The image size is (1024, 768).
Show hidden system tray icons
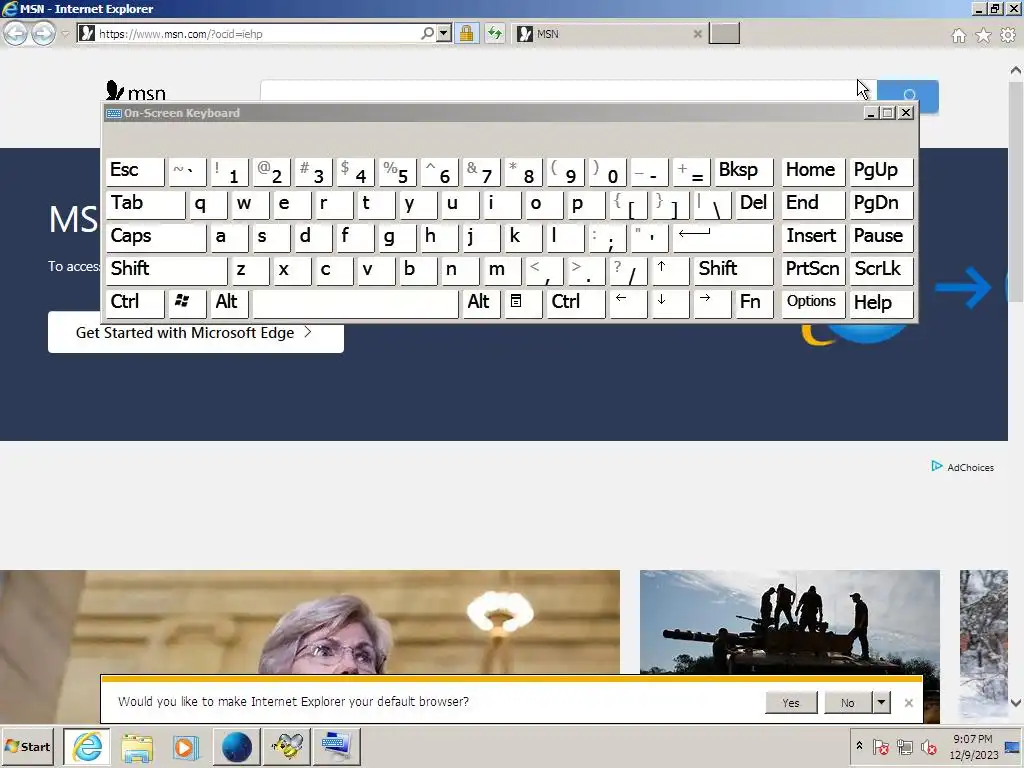pyautogui.click(x=859, y=746)
